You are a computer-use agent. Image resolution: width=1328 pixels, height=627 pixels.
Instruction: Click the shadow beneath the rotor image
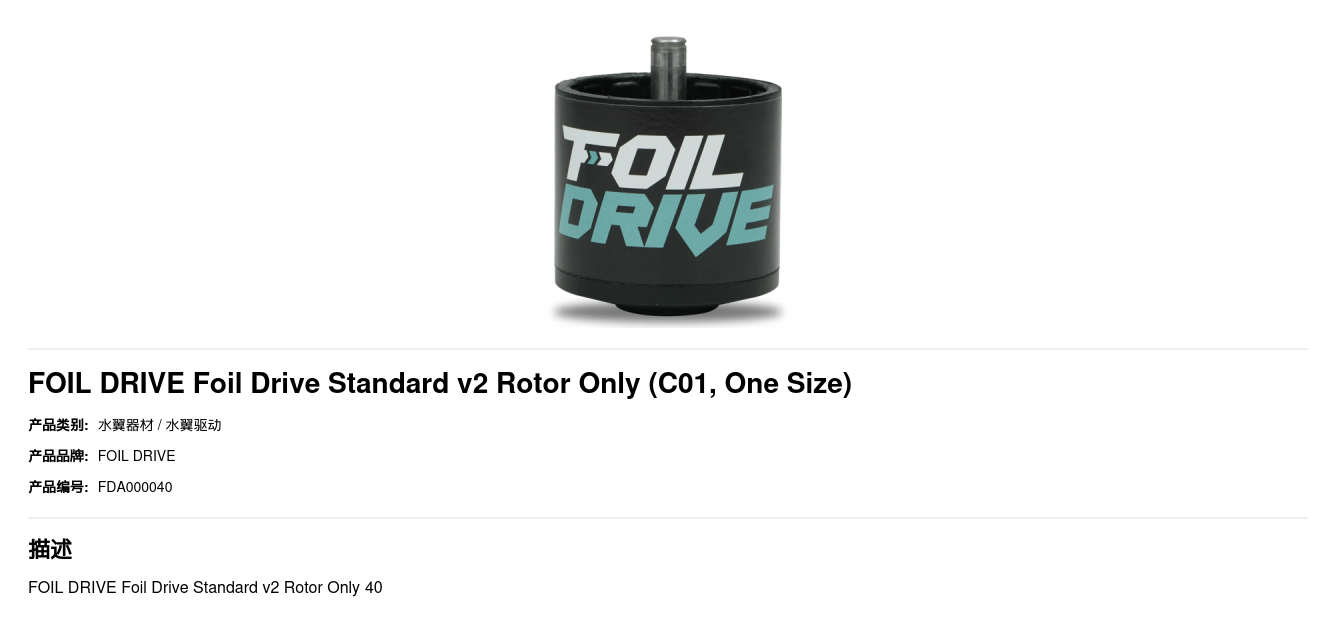[667, 314]
